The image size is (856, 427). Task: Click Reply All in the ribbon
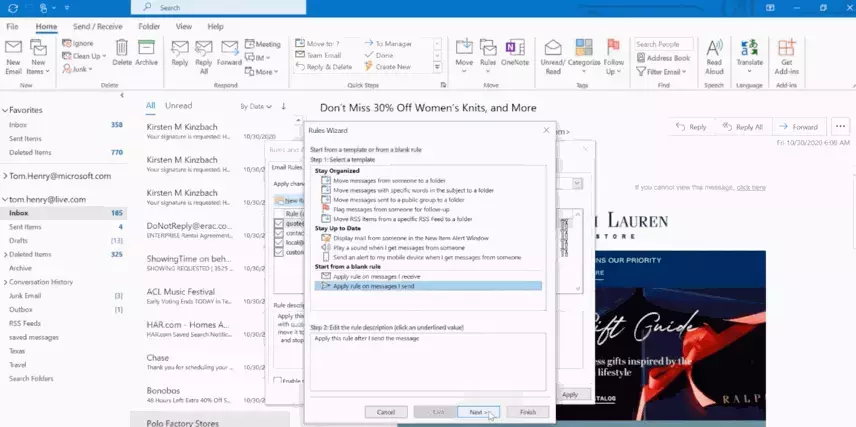click(204, 56)
